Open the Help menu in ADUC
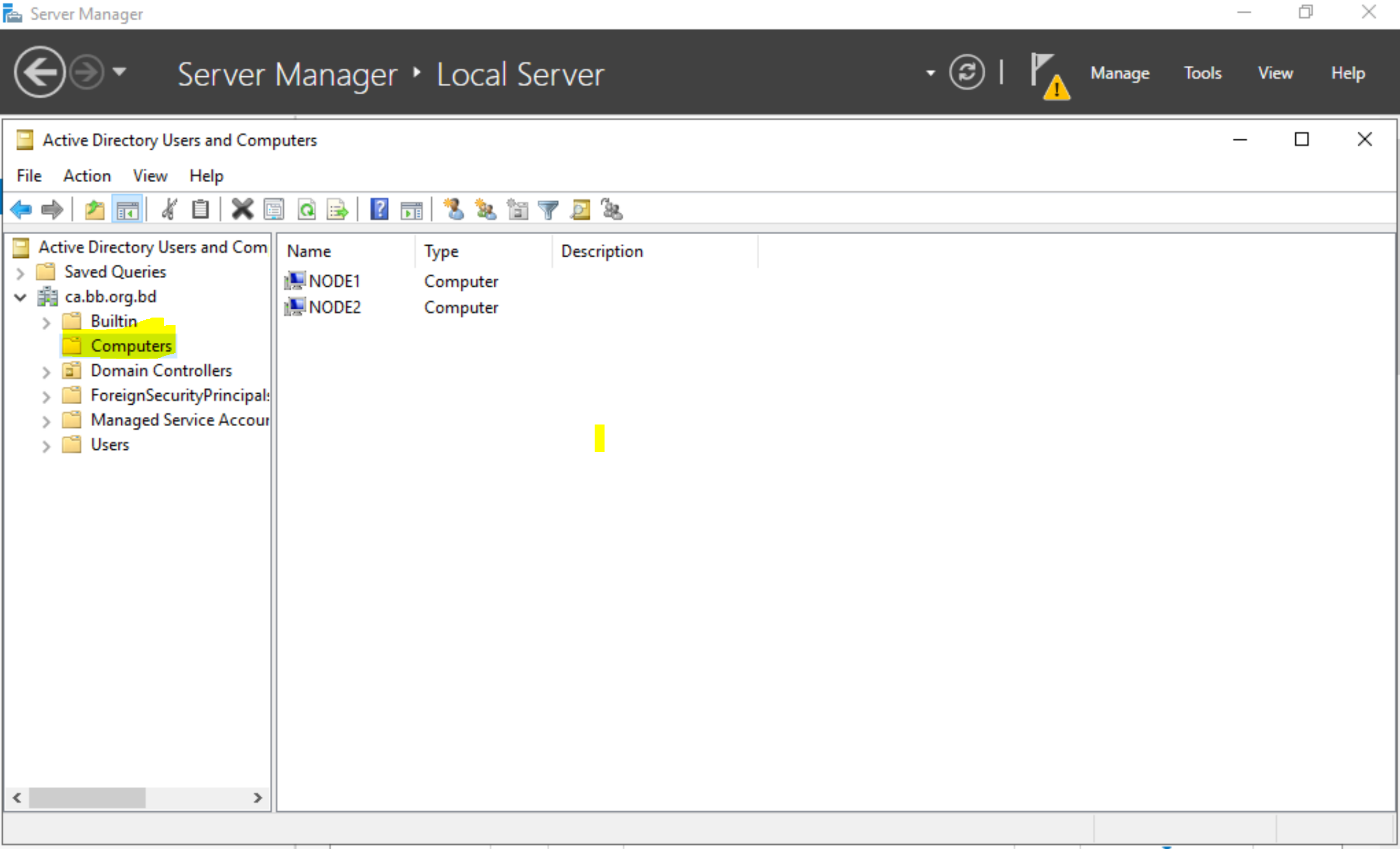The image size is (1400, 849). click(x=206, y=176)
